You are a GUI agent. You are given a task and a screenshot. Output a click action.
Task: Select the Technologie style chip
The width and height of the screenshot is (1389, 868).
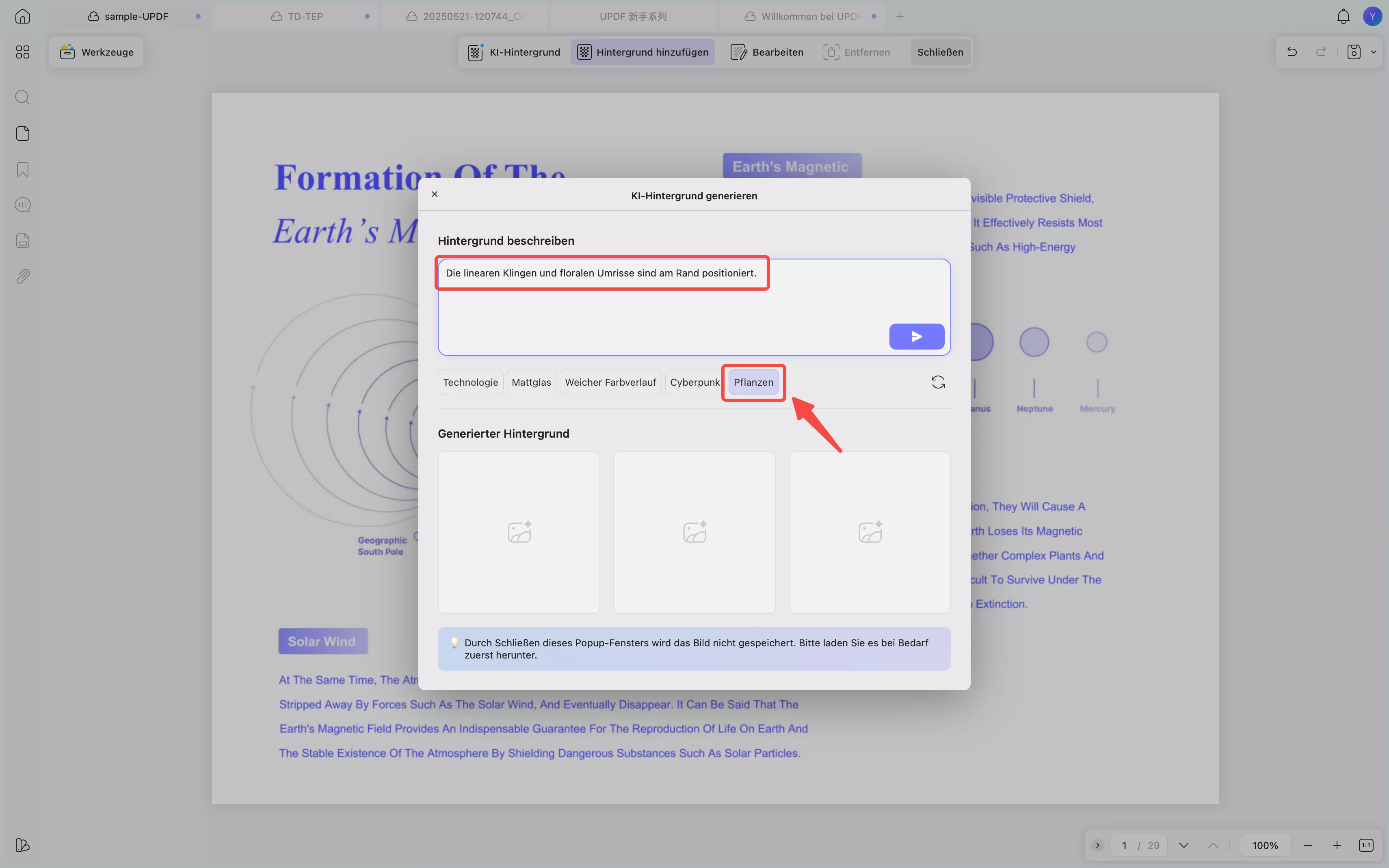469,382
